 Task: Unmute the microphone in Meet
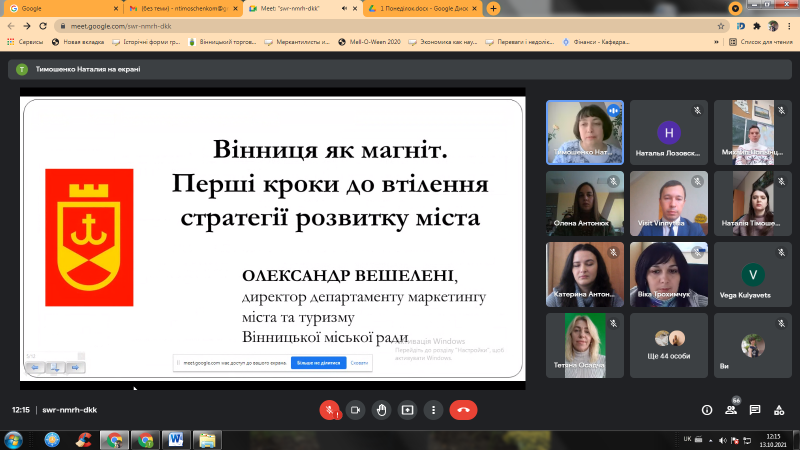[x=330, y=410]
